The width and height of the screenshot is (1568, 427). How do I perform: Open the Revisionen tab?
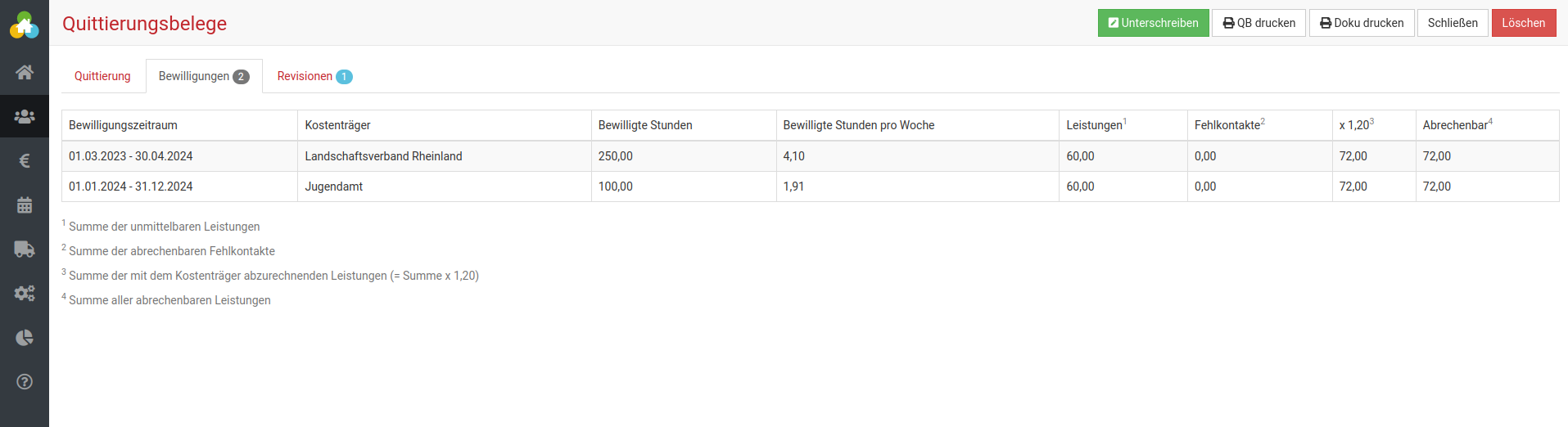[314, 76]
